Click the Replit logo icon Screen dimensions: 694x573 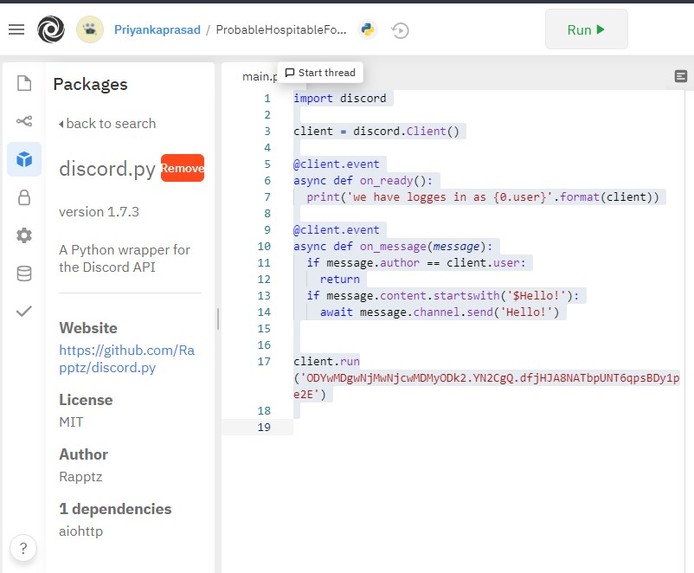tap(51, 30)
